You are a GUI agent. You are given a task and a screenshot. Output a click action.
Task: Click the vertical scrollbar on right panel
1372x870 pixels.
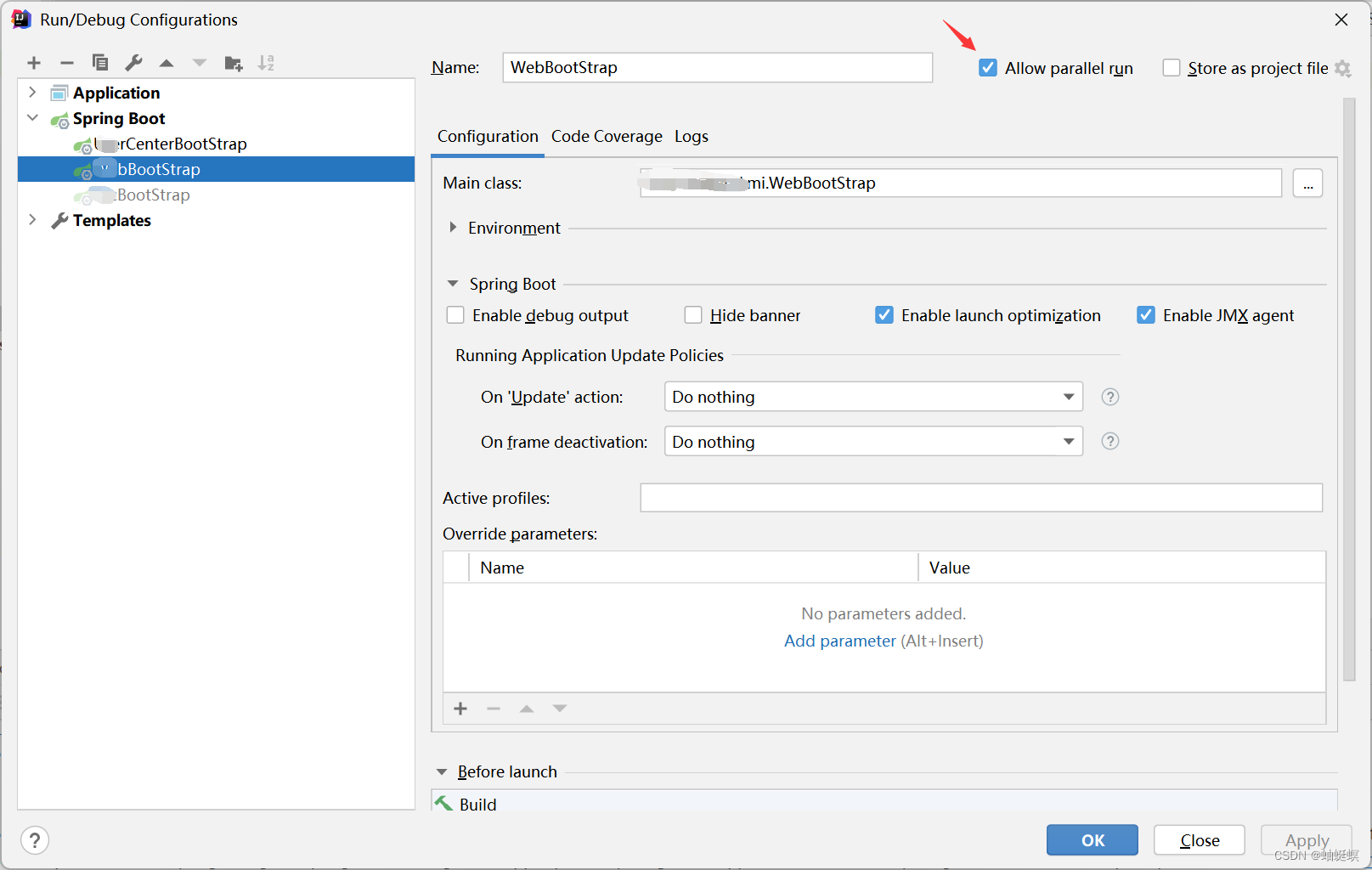(1349, 389)
